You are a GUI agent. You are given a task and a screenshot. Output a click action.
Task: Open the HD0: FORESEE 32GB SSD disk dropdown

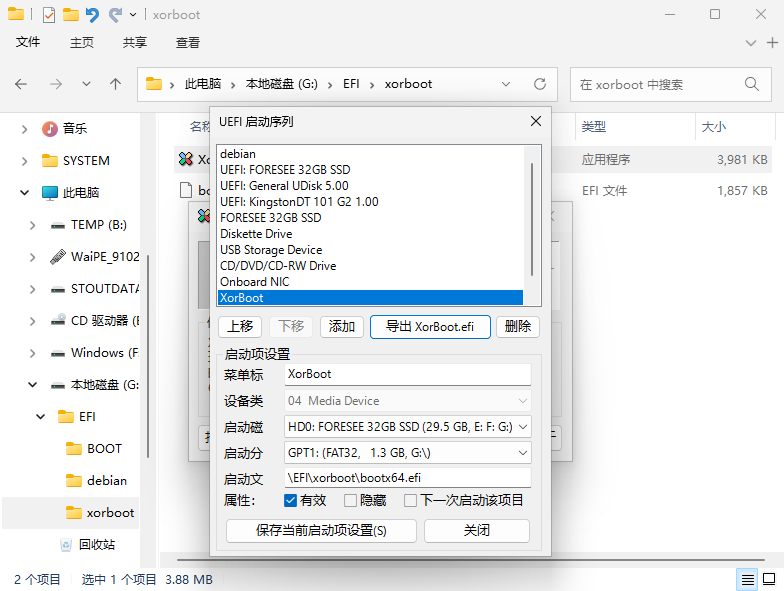pyautogui.click(x=408, y=426)
